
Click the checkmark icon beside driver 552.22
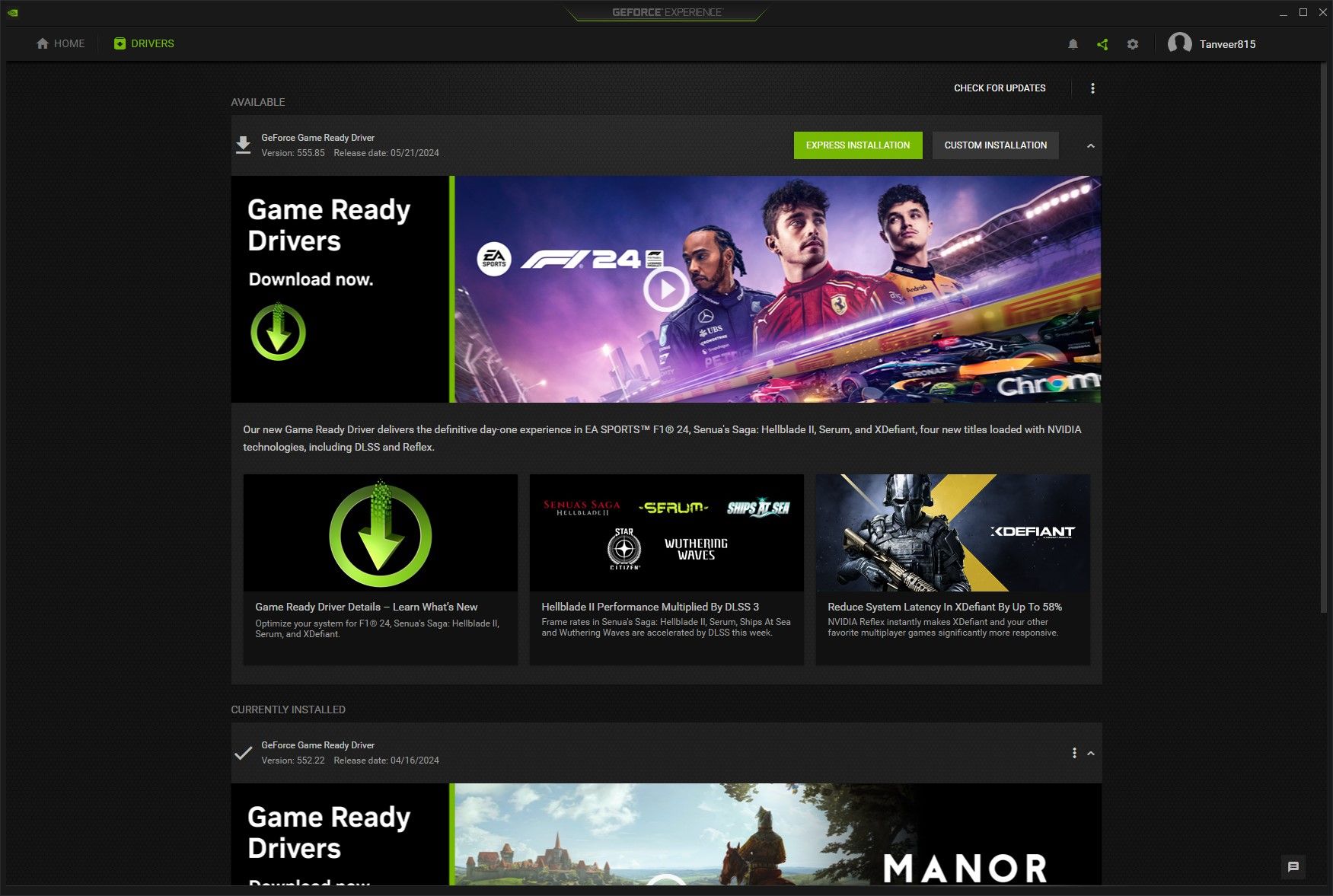pyautogui.click(x=244, y=753)
